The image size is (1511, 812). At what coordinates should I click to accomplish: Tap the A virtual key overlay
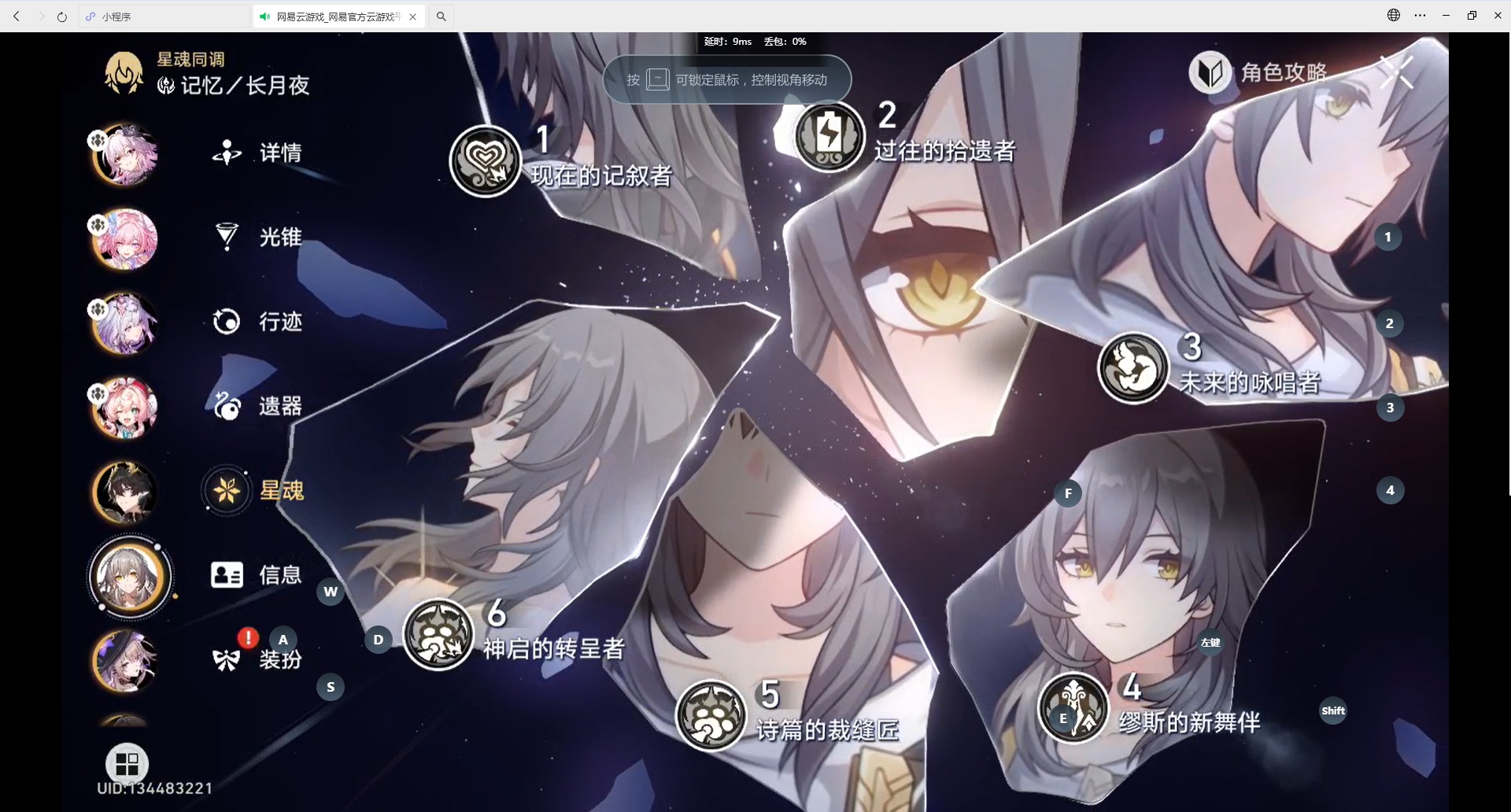coord(283,640)
